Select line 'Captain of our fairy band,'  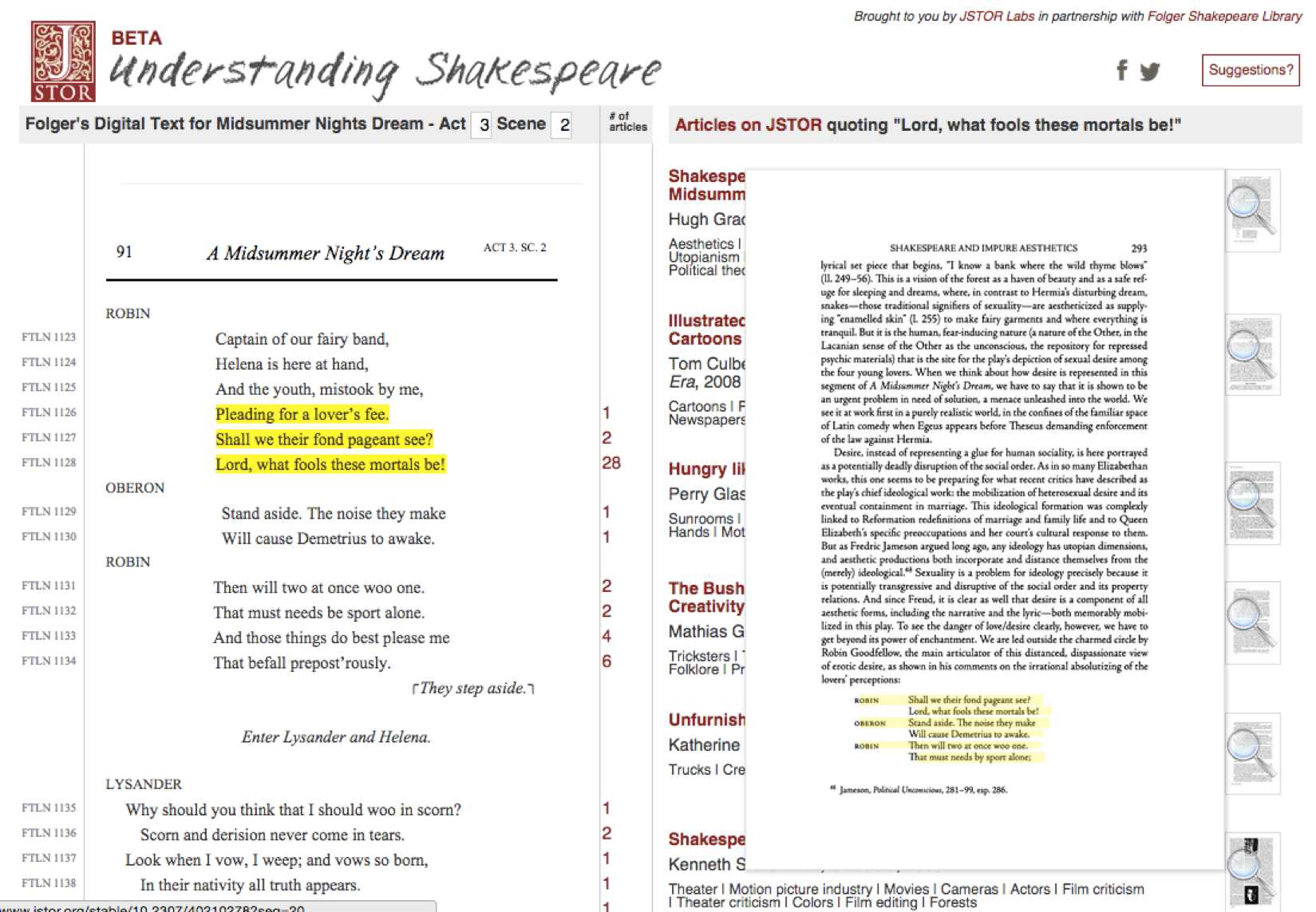click(302, 339)
